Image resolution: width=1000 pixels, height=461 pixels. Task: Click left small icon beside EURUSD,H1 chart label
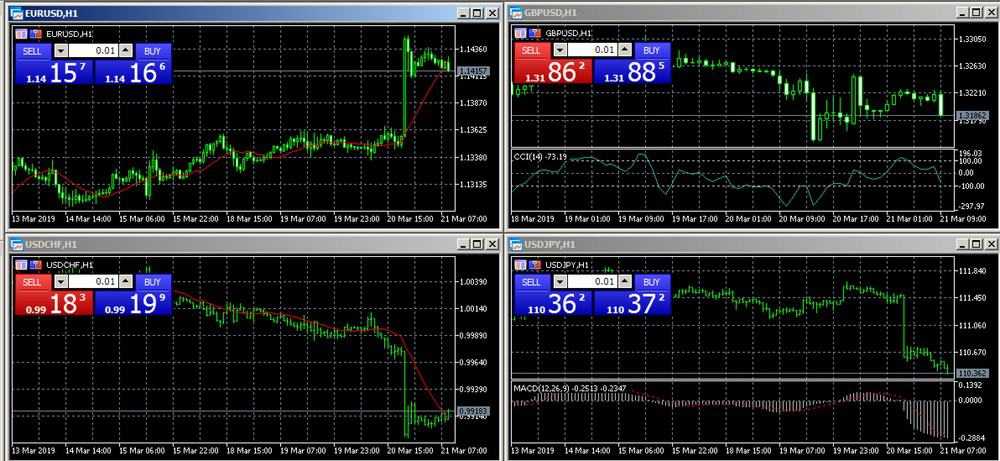pos(22,33)
